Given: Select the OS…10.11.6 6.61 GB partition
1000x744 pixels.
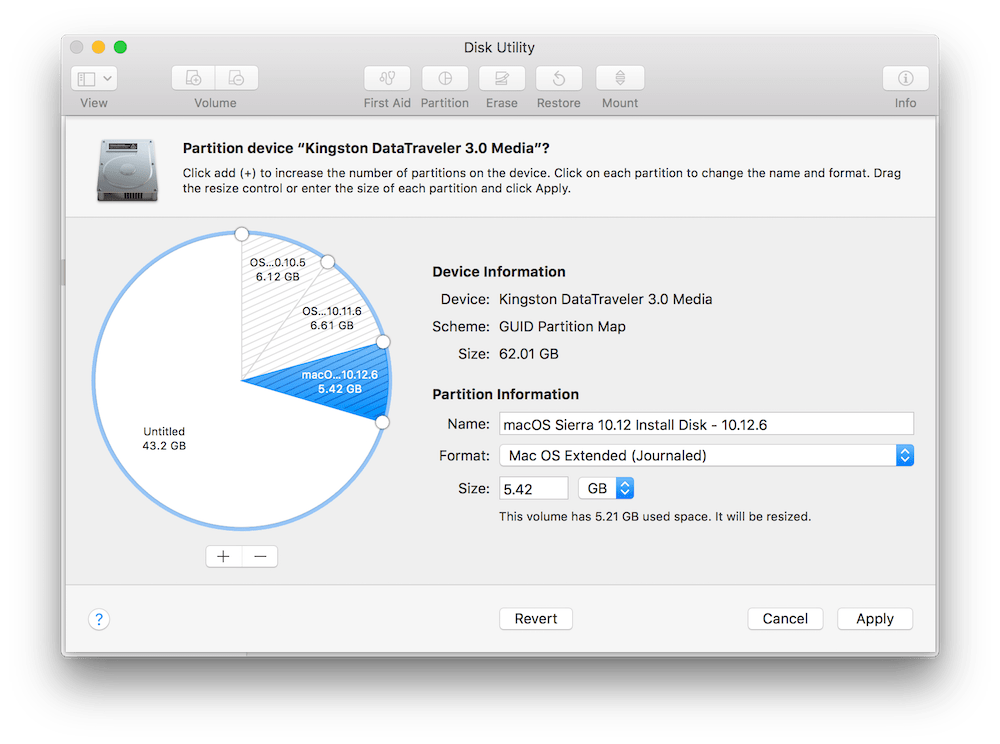Looking at the screenshot, I should [x=332, y=318].
